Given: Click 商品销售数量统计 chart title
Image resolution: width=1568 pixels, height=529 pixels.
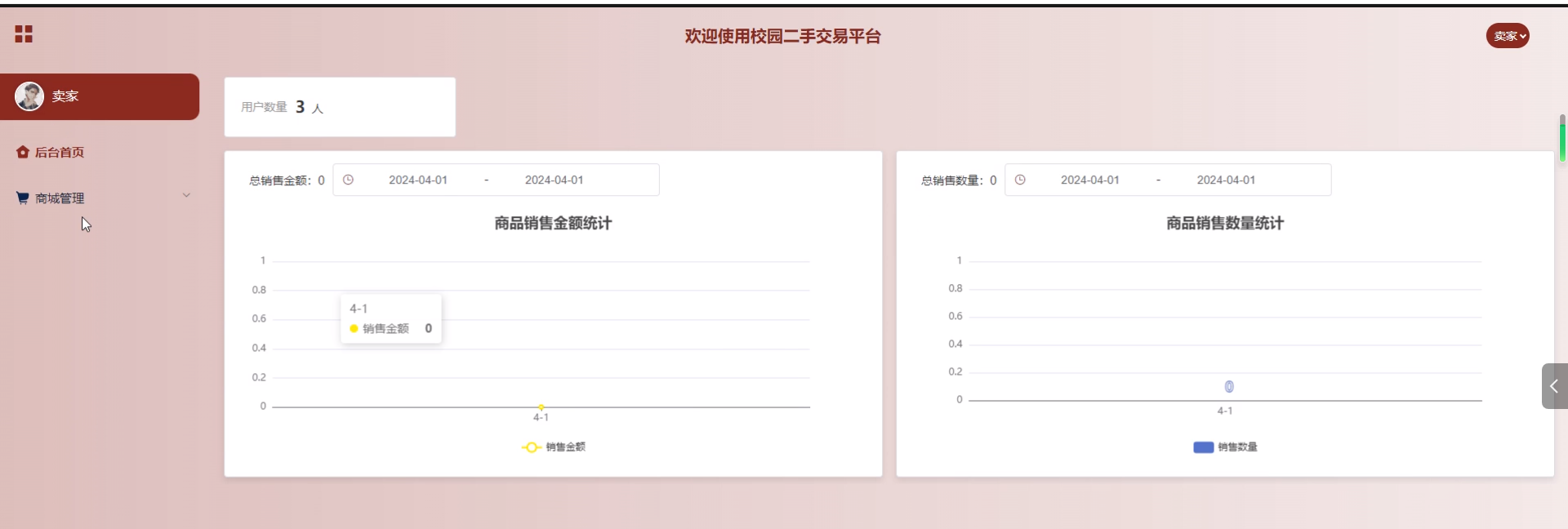Looking at the screenshot, I should click(x=1225, y=223).
